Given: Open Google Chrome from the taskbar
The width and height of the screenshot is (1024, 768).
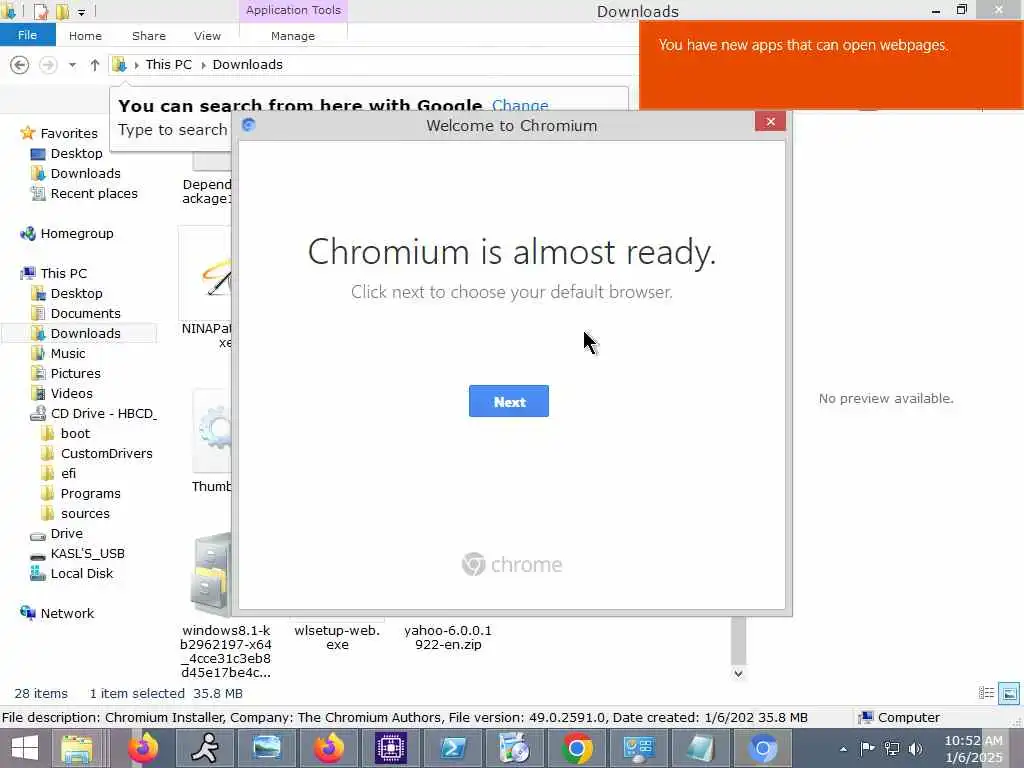Looking at the screenshot, I should [577, 748].
